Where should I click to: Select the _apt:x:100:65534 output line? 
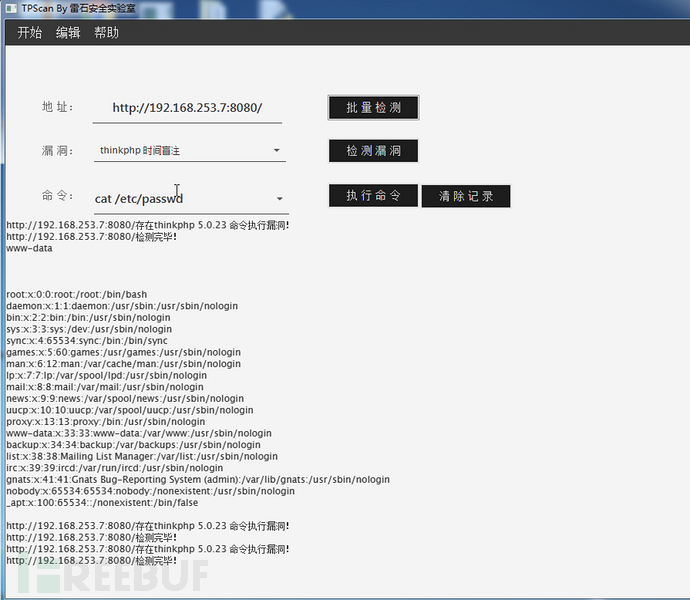coord(102,503)
